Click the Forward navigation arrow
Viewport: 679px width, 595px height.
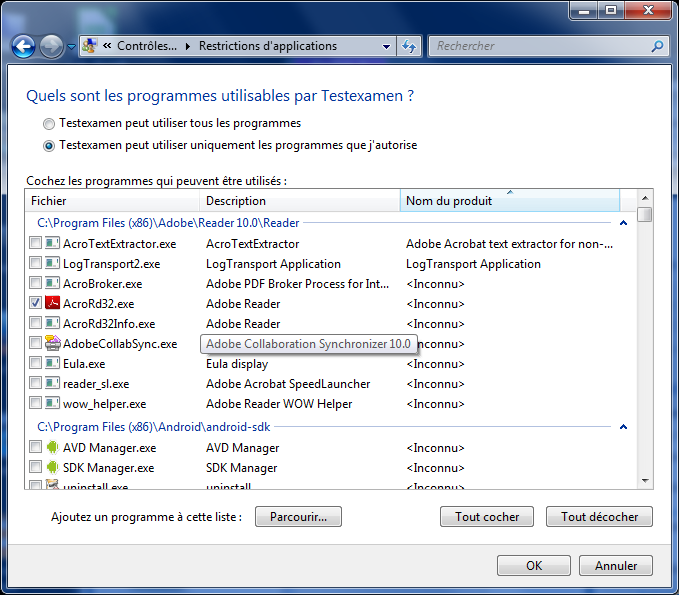click(x=51, y=46)
